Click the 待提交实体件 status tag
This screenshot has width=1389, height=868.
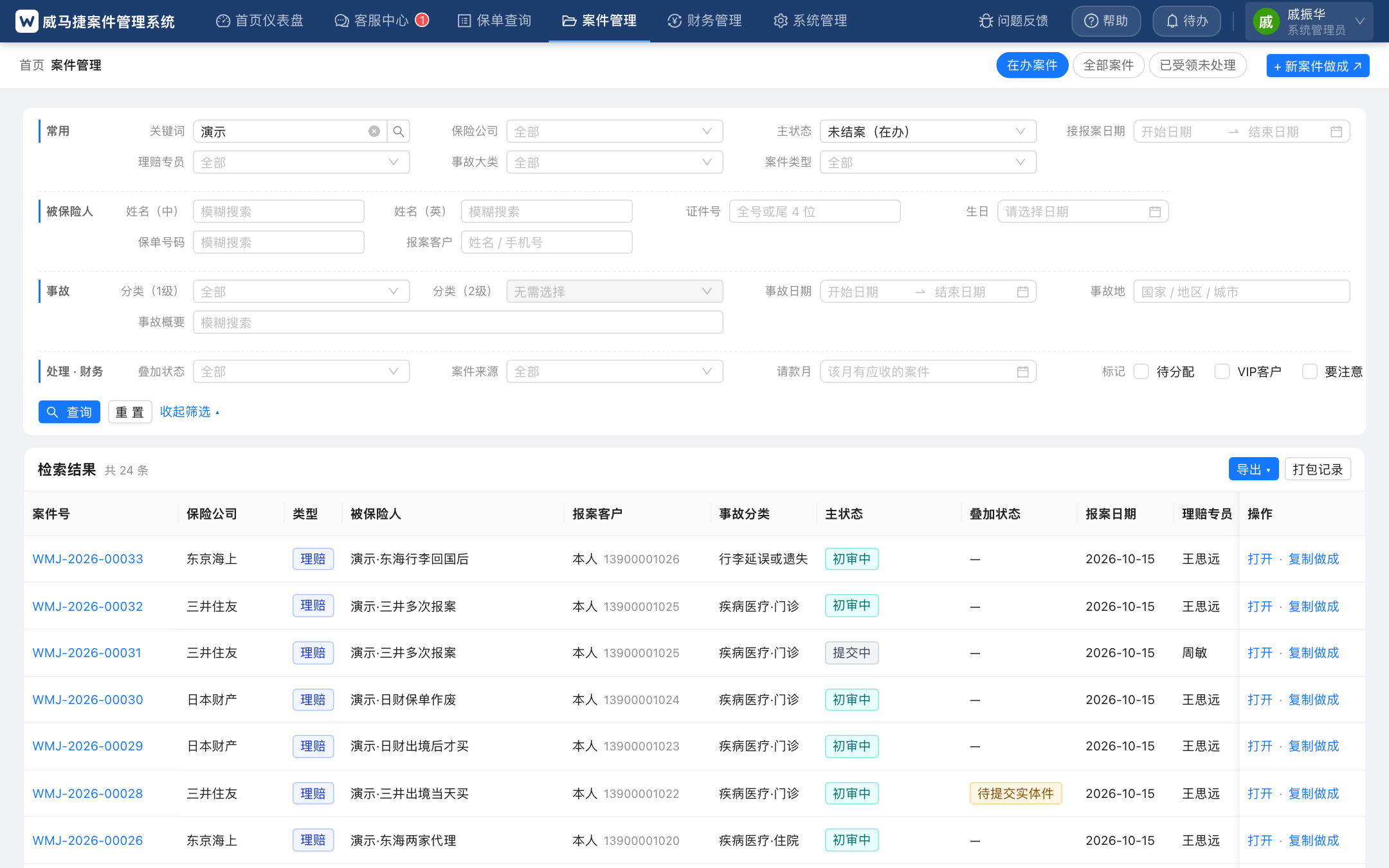[x=1015, y=793]
